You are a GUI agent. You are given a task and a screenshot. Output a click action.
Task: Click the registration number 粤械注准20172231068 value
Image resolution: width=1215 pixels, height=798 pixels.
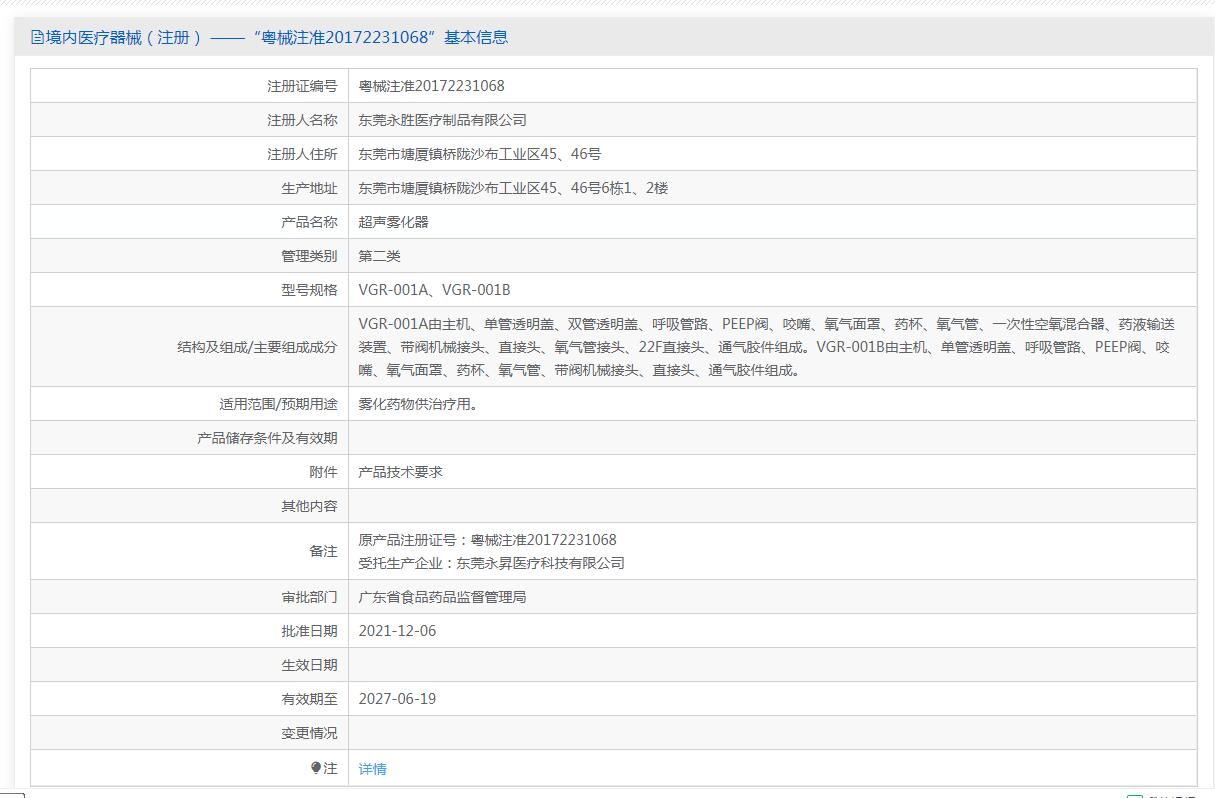click(x=431, y=86)
